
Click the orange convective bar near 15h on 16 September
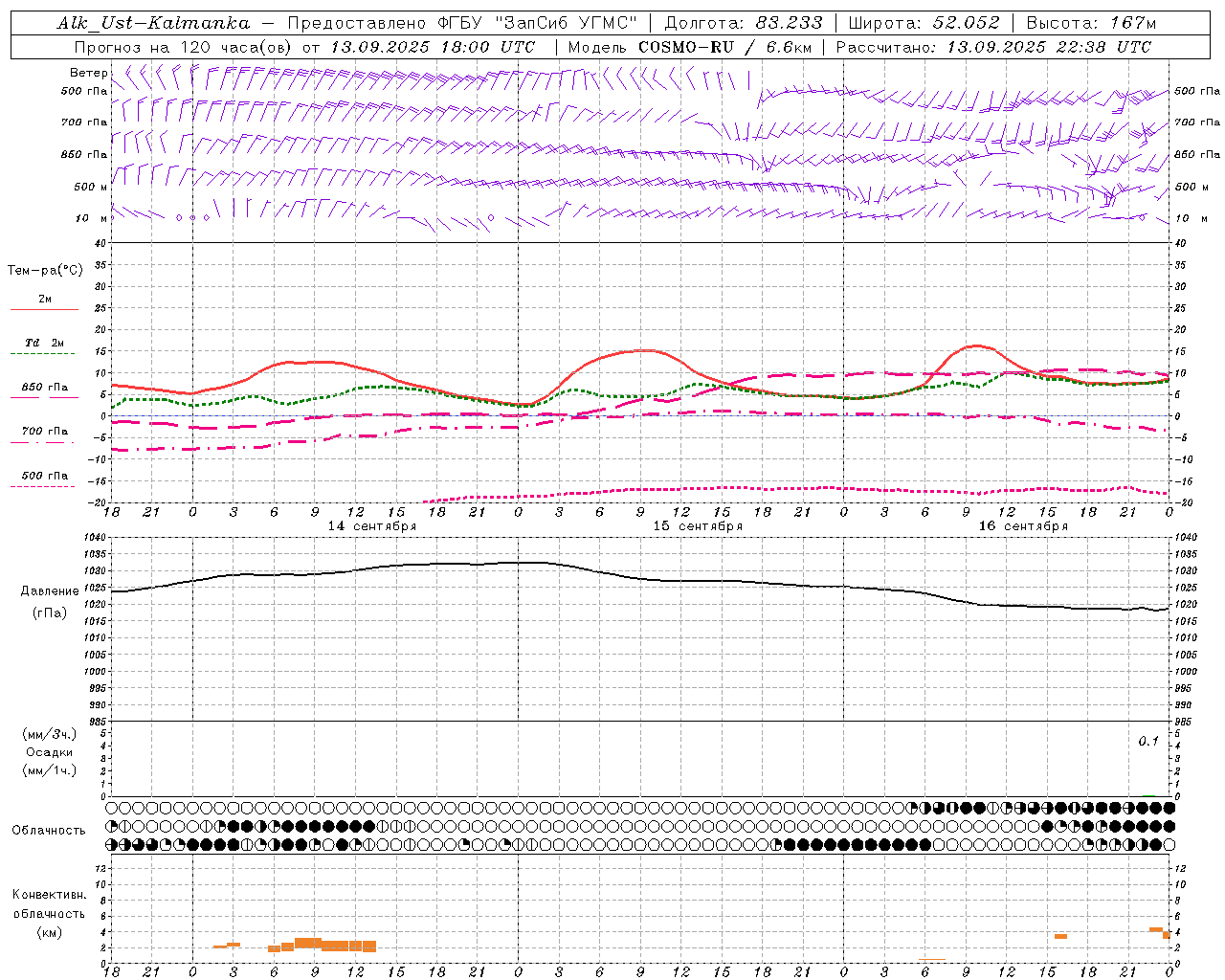click(x=1060, y=936)
